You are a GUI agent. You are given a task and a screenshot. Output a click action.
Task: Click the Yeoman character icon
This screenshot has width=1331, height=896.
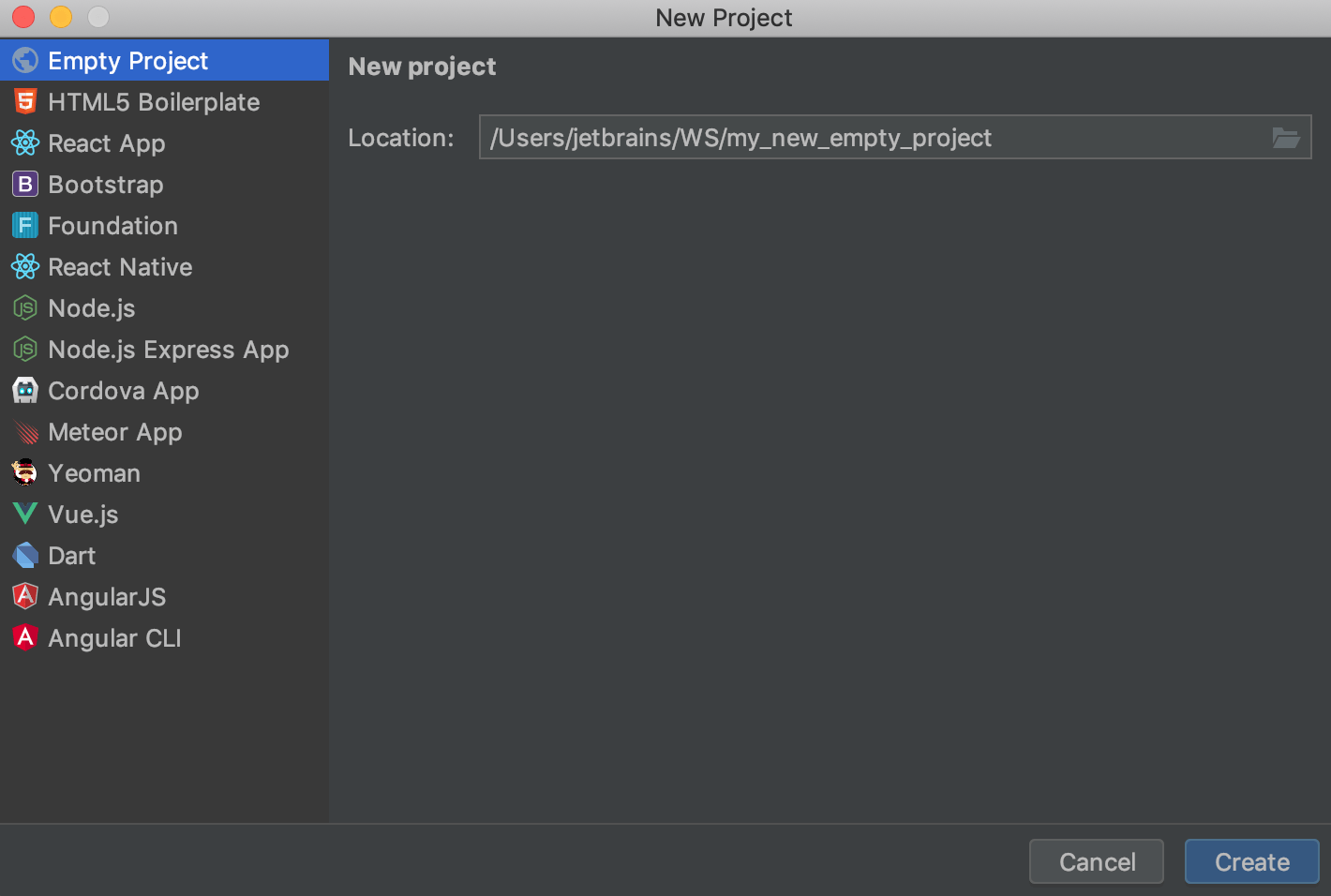25,473
